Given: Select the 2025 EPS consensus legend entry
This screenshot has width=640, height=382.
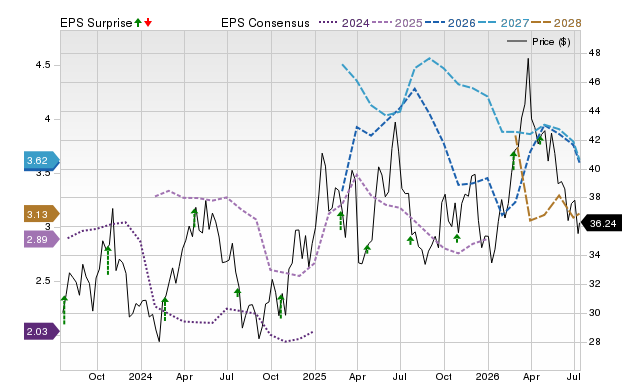Looking at the screenshot, I should pyautogui.click(x=397, y=23).
